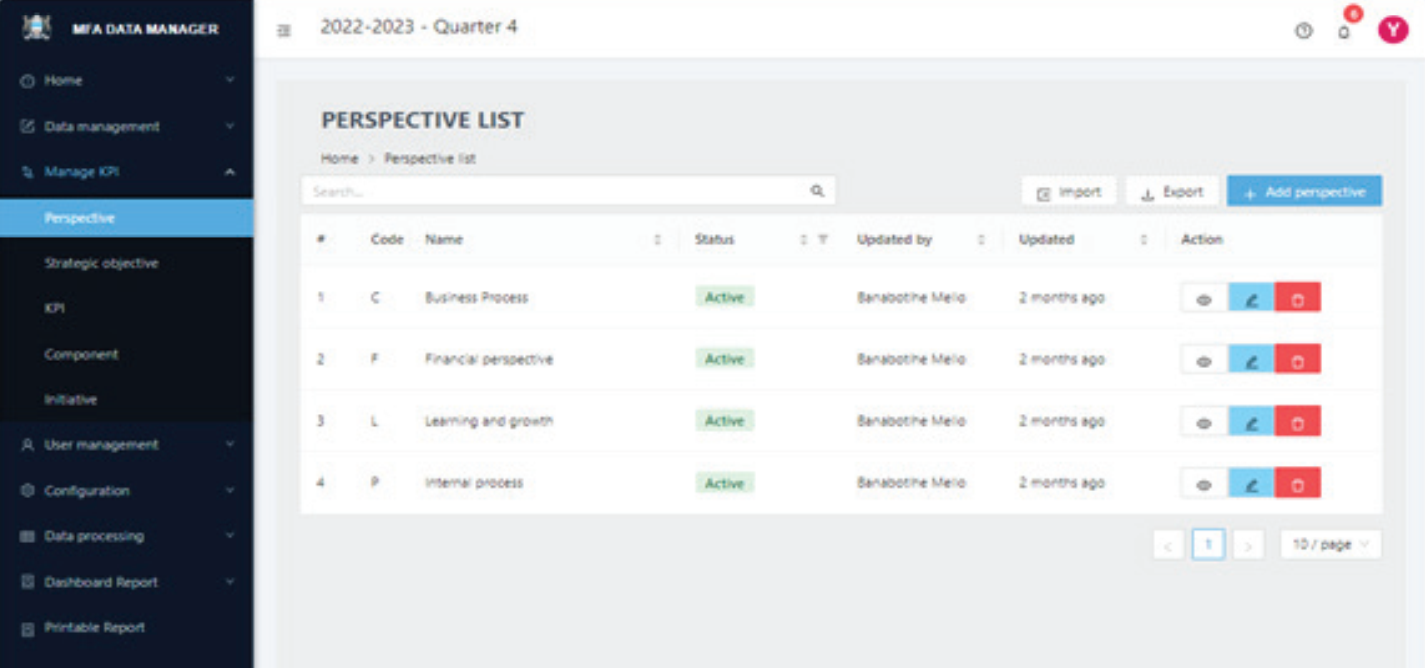This screenshot has height=668, width=1425.
Task: Delete the Internal process perspective
Action: (x=1298, y=484)
